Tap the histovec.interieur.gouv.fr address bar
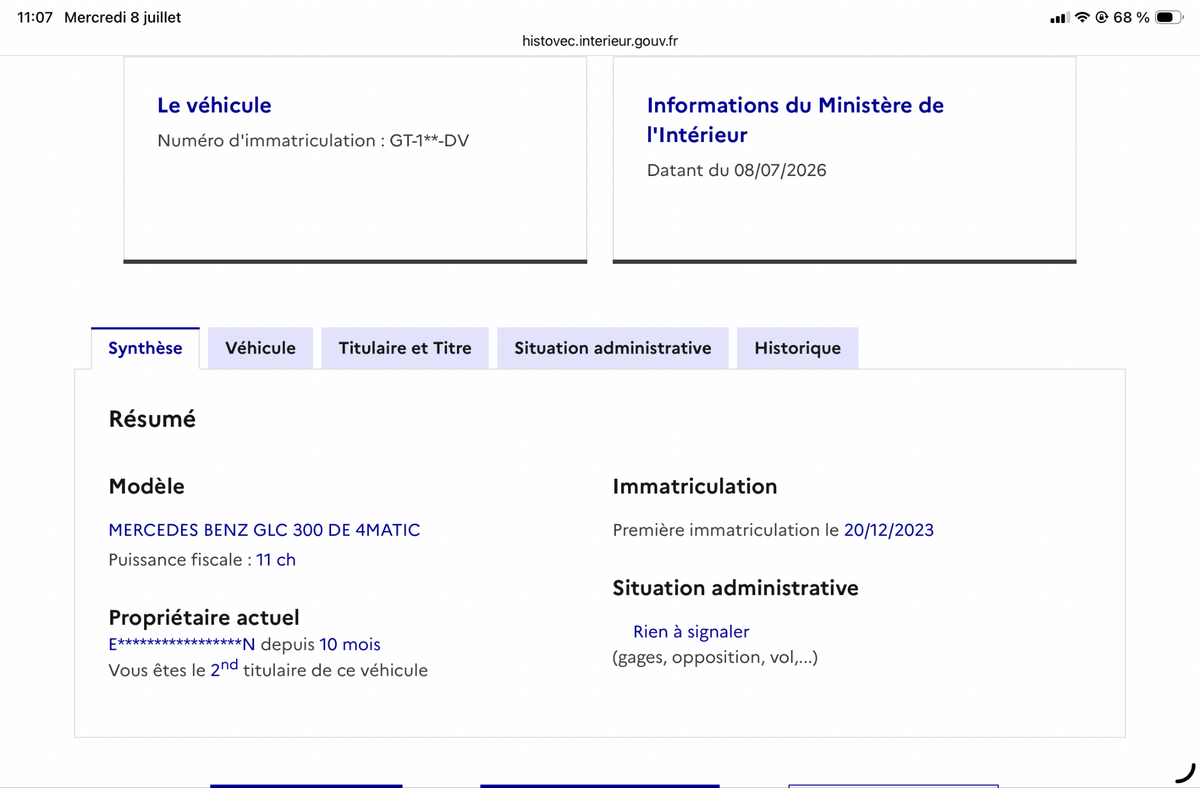 coord(600,41)
